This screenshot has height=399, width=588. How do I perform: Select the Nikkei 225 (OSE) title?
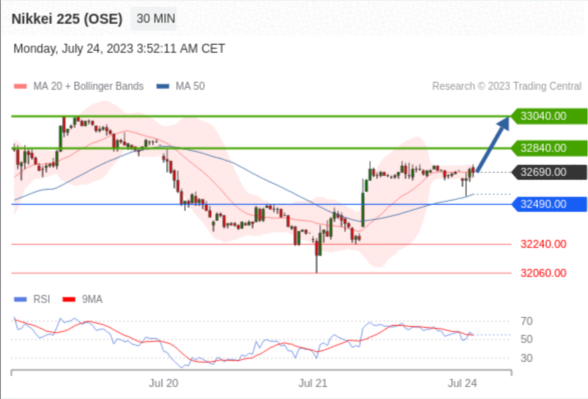coord(67,19)
